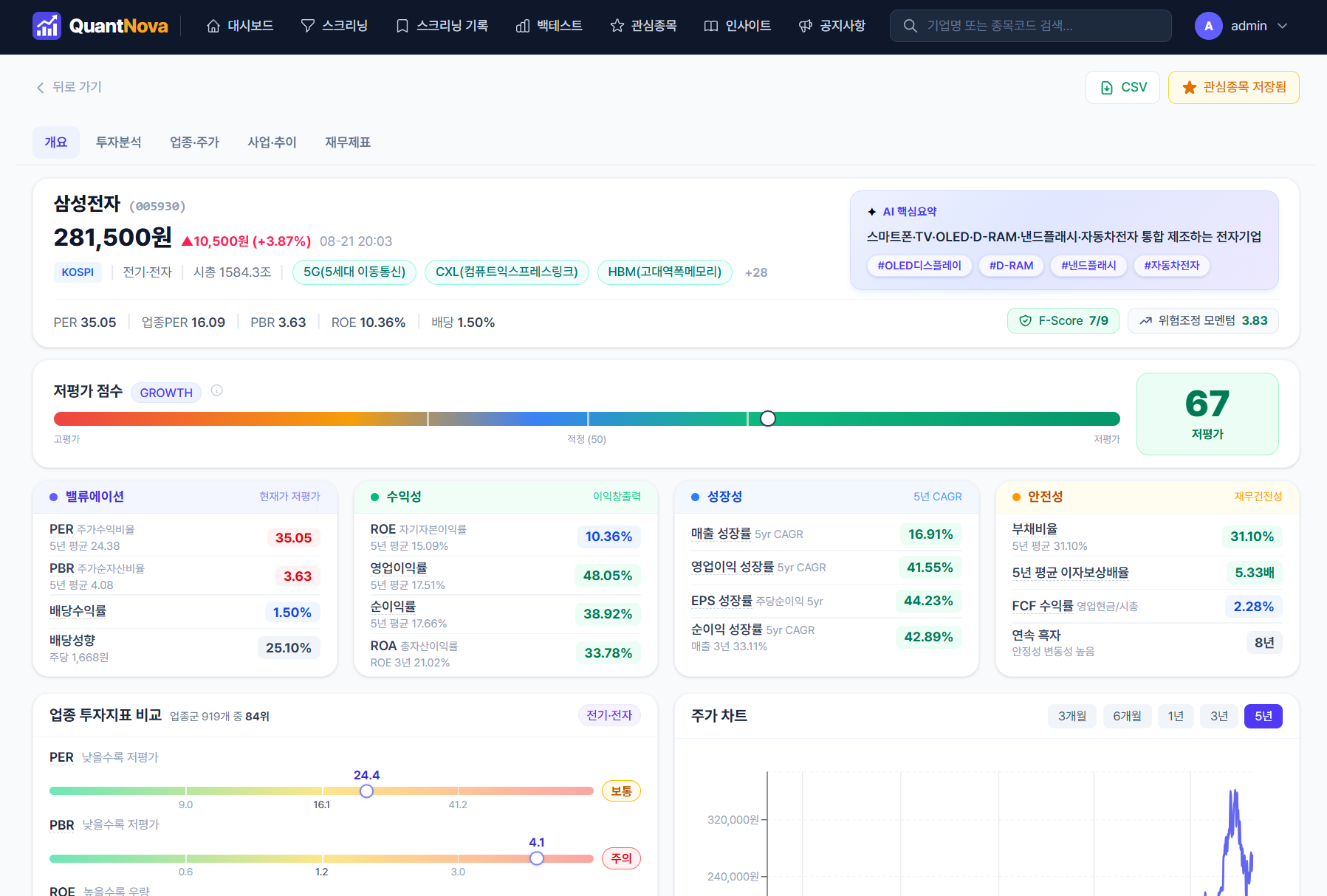Open the 대시보드 home menu
This screenshot has width=1327, height=896.
pos(240,26)
